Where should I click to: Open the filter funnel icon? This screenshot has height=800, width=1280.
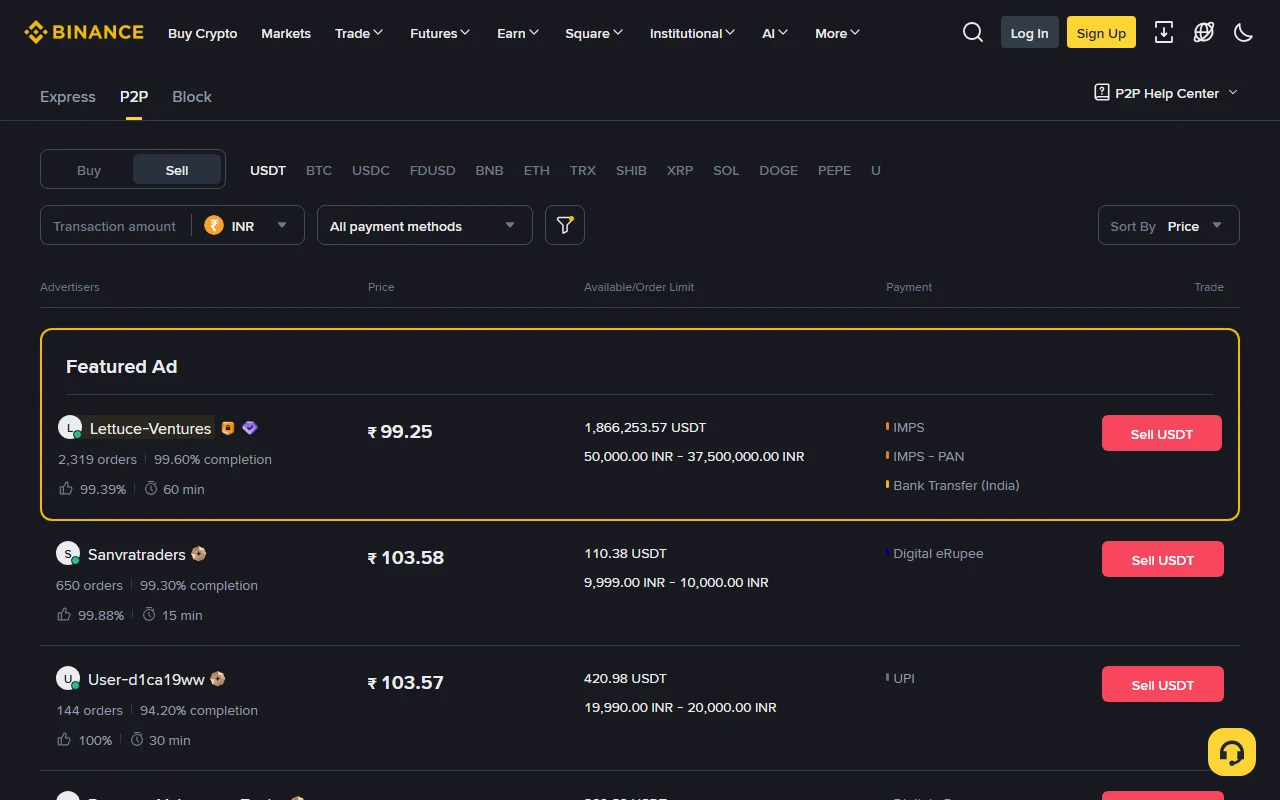coord(565,225)
